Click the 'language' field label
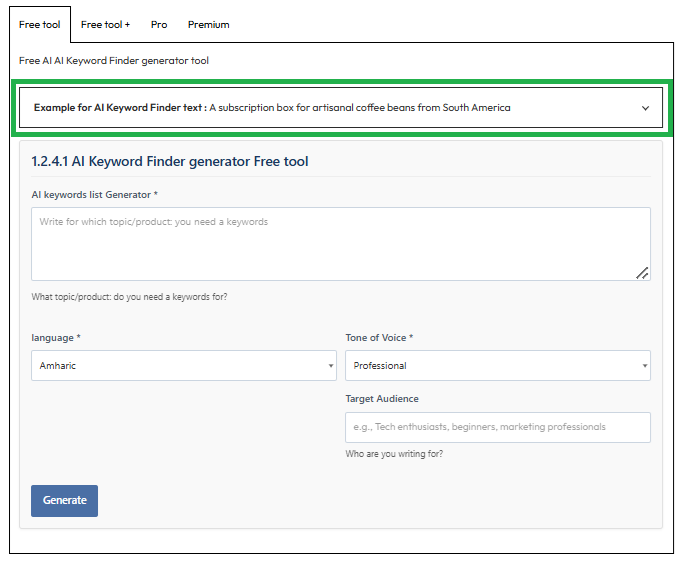Image resolution: width=685 pixels, height=568 pixels. point(56,338)
